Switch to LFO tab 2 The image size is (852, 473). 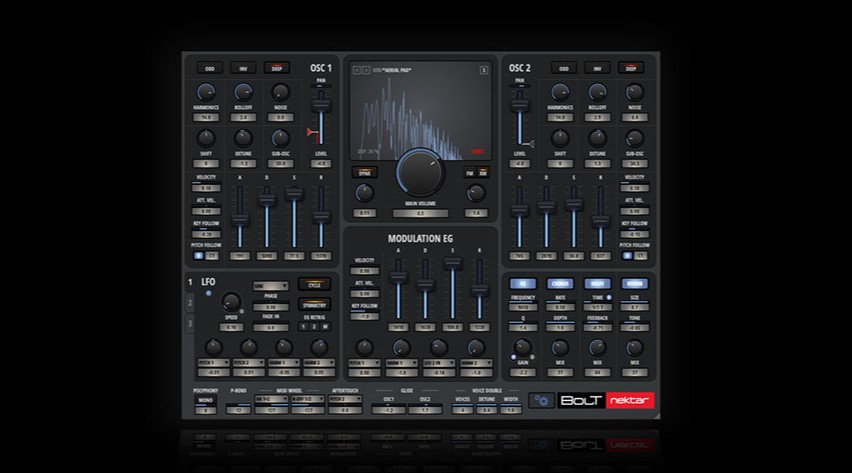coord(190,304)
